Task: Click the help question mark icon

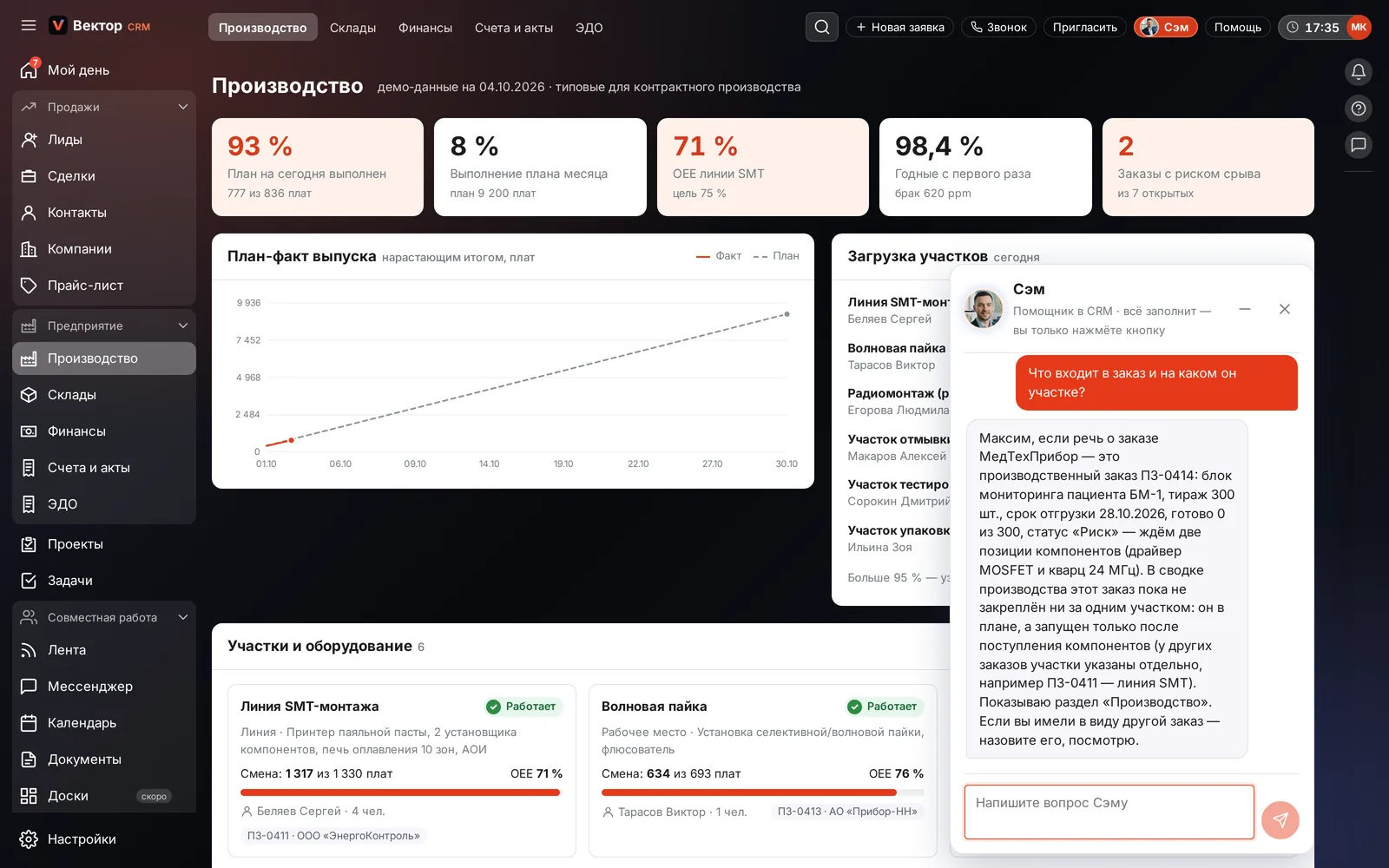Action: click(x=1359, y=108)
